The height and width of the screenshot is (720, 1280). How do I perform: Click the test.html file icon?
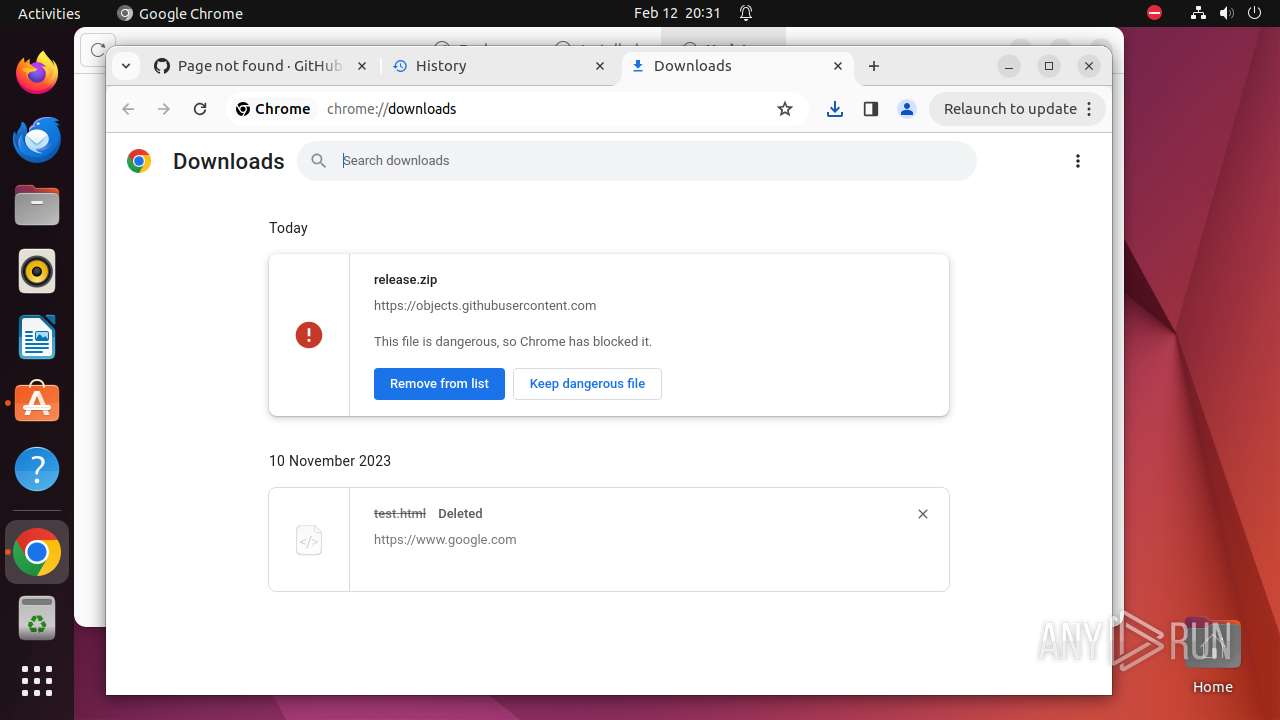(309, 540)
